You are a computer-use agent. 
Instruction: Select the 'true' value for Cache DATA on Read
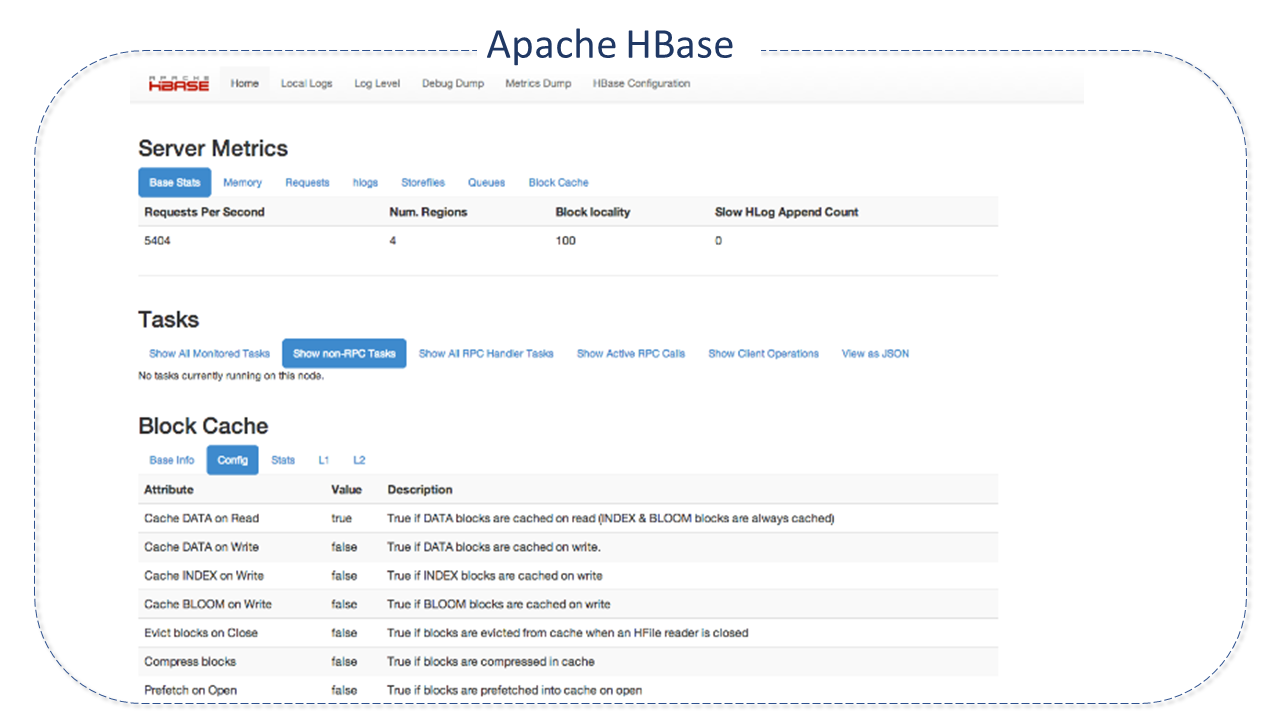click(341, 519)
